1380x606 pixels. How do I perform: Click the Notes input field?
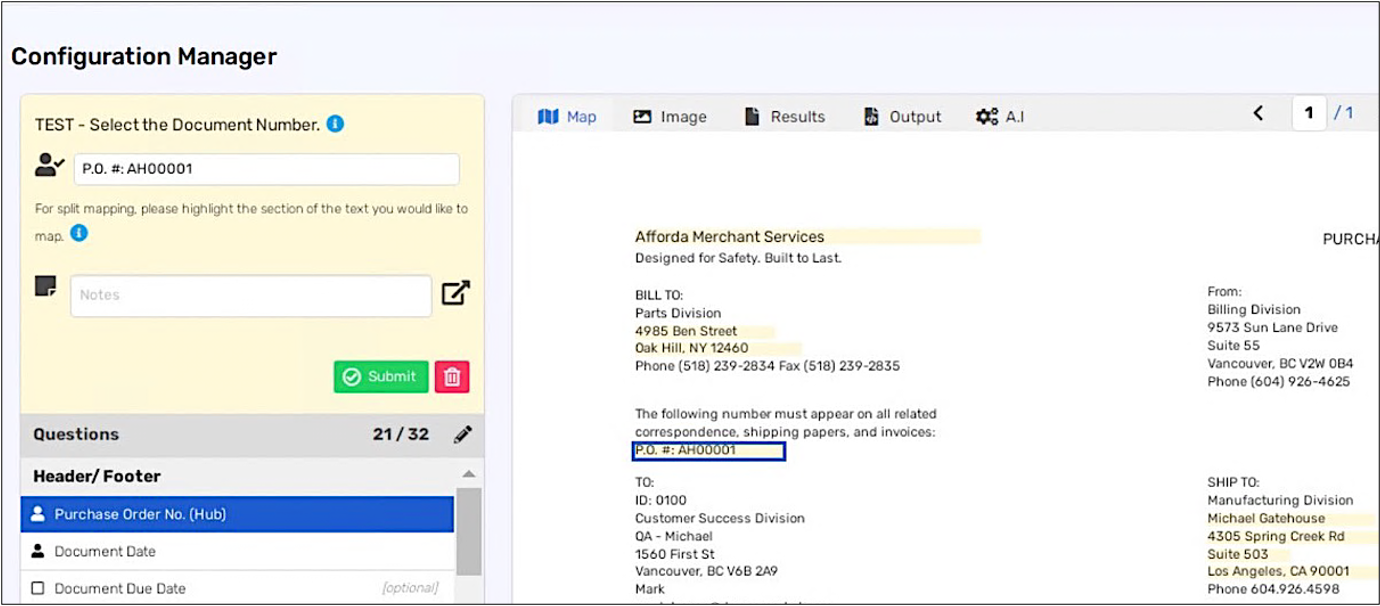[x=250, y=295]
